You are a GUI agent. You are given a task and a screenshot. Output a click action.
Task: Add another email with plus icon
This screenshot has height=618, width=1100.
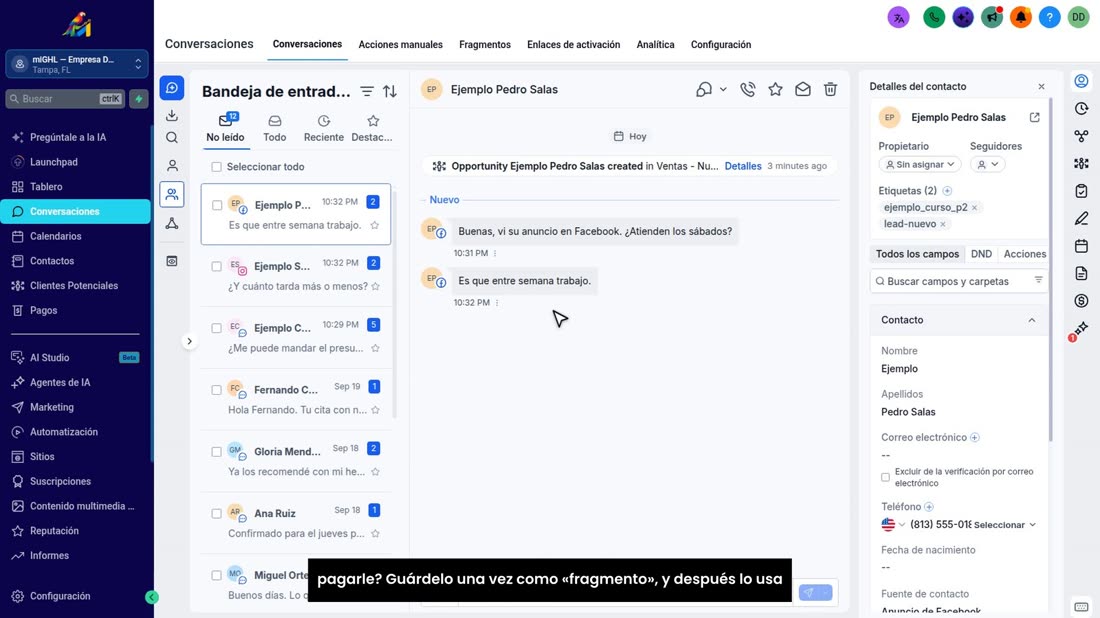click(975, 437)
